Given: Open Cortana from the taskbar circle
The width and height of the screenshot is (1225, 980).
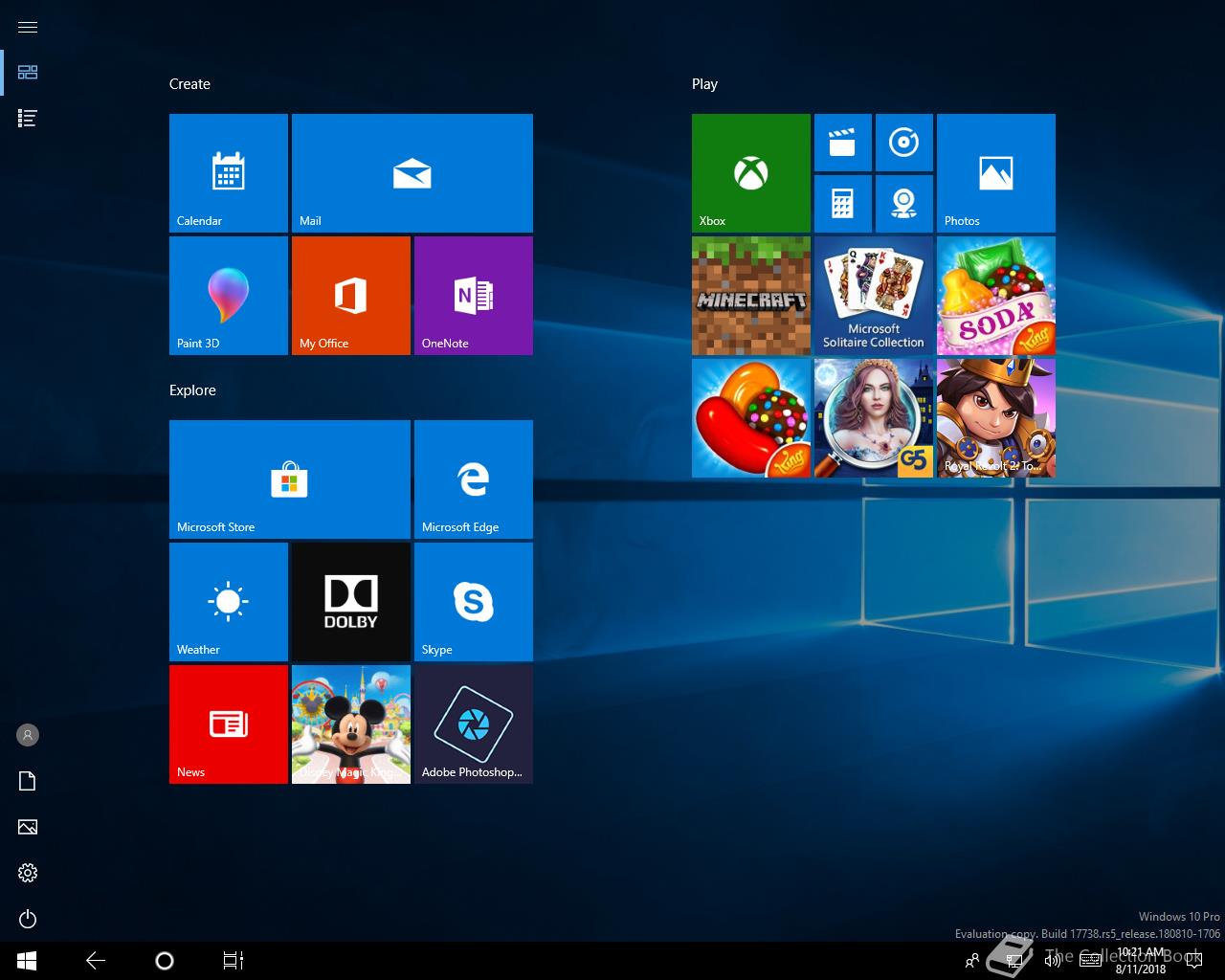Looking at the screenshot, I should coord(165,961).
